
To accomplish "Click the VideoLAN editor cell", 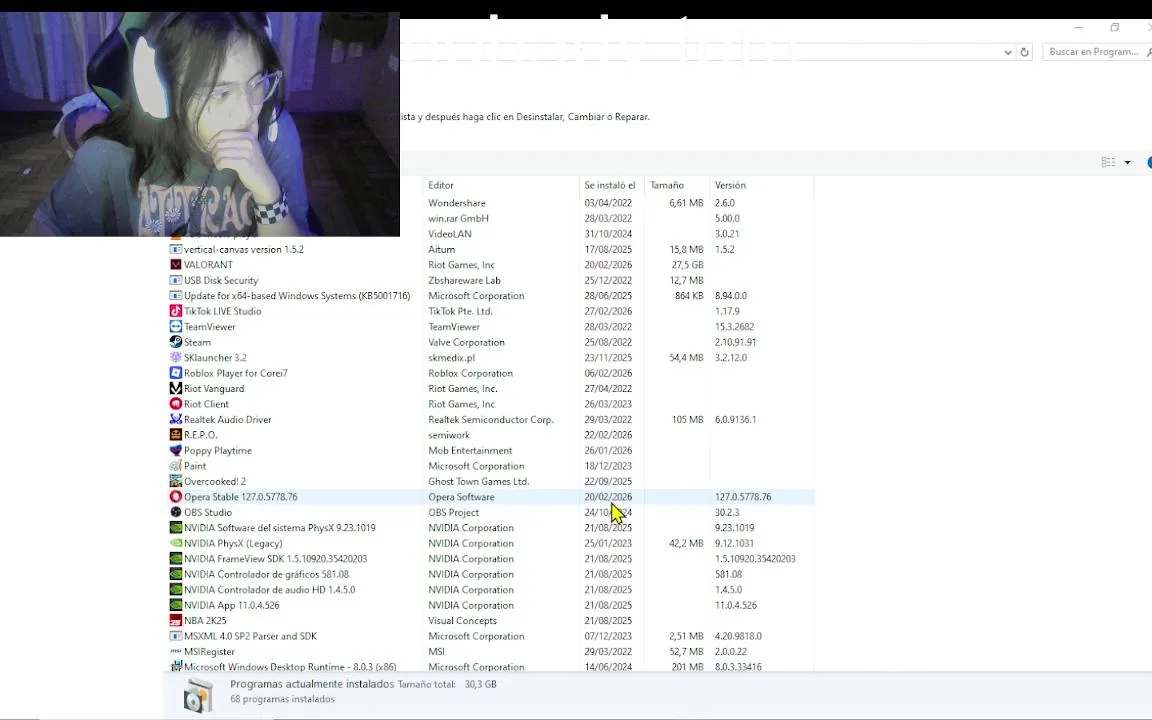I will coord(450,234).
